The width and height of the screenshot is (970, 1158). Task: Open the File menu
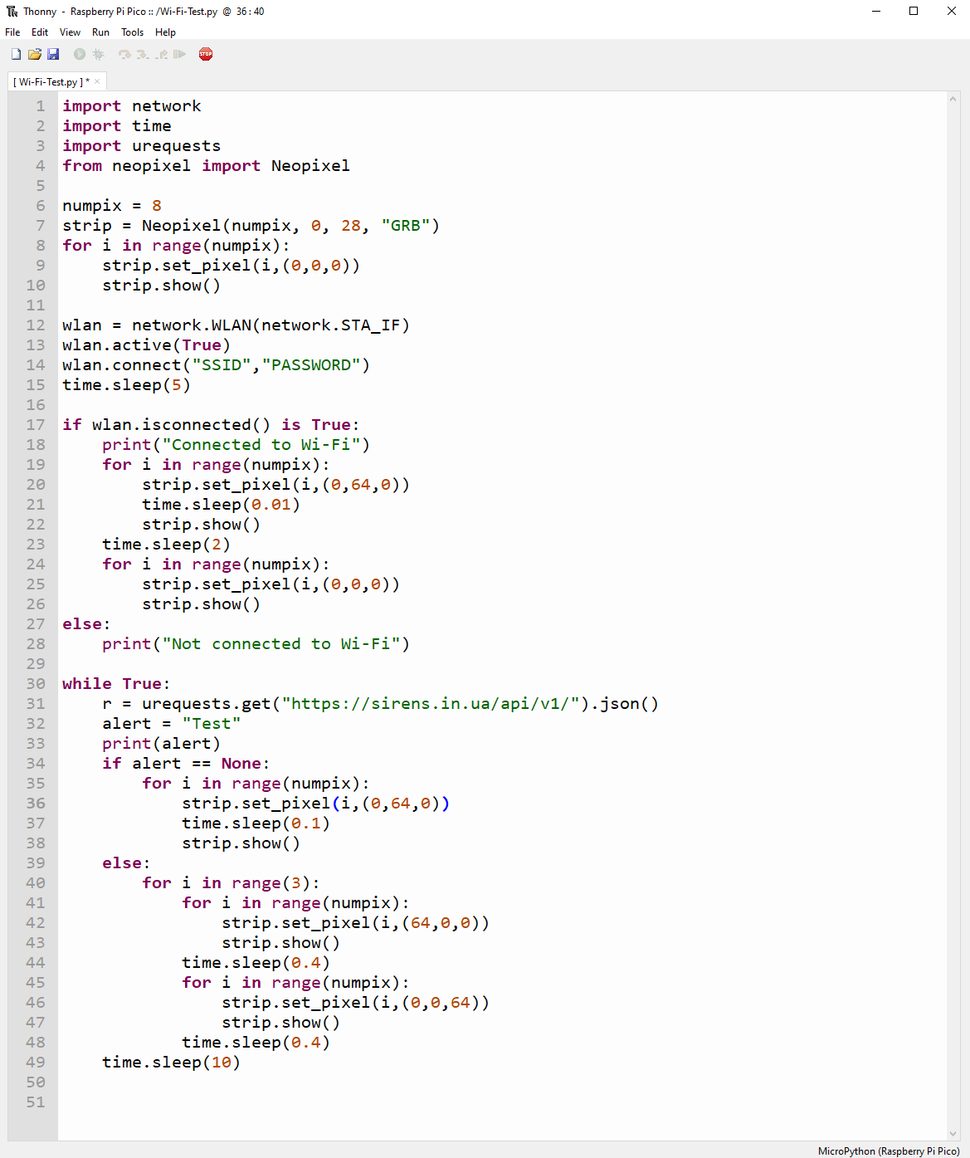point(12,32)
